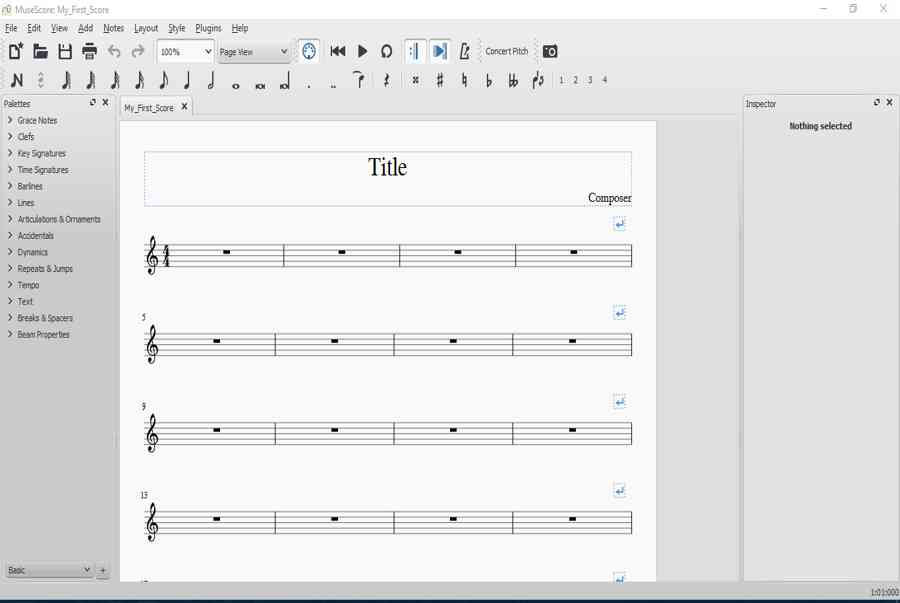
Task: Rewind playback to the start position
Action: (338, 51)
